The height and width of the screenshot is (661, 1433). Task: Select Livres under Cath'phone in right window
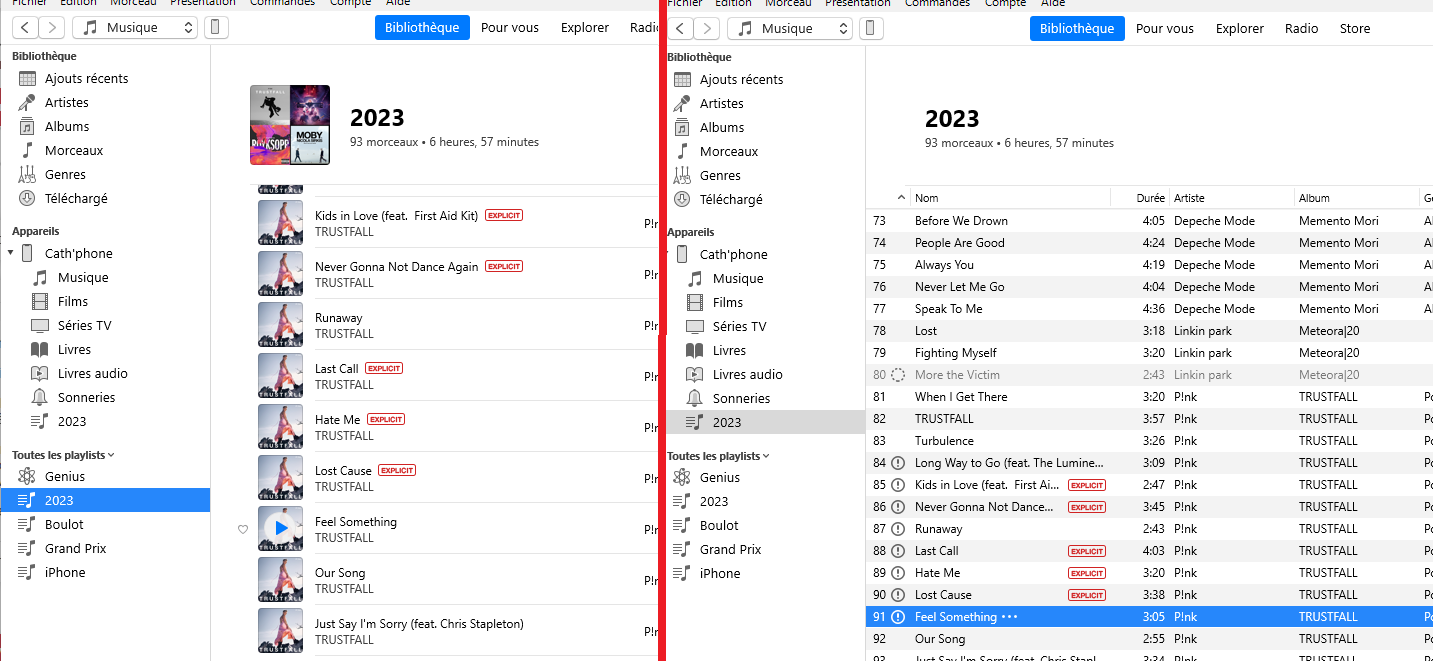(729, 350)
